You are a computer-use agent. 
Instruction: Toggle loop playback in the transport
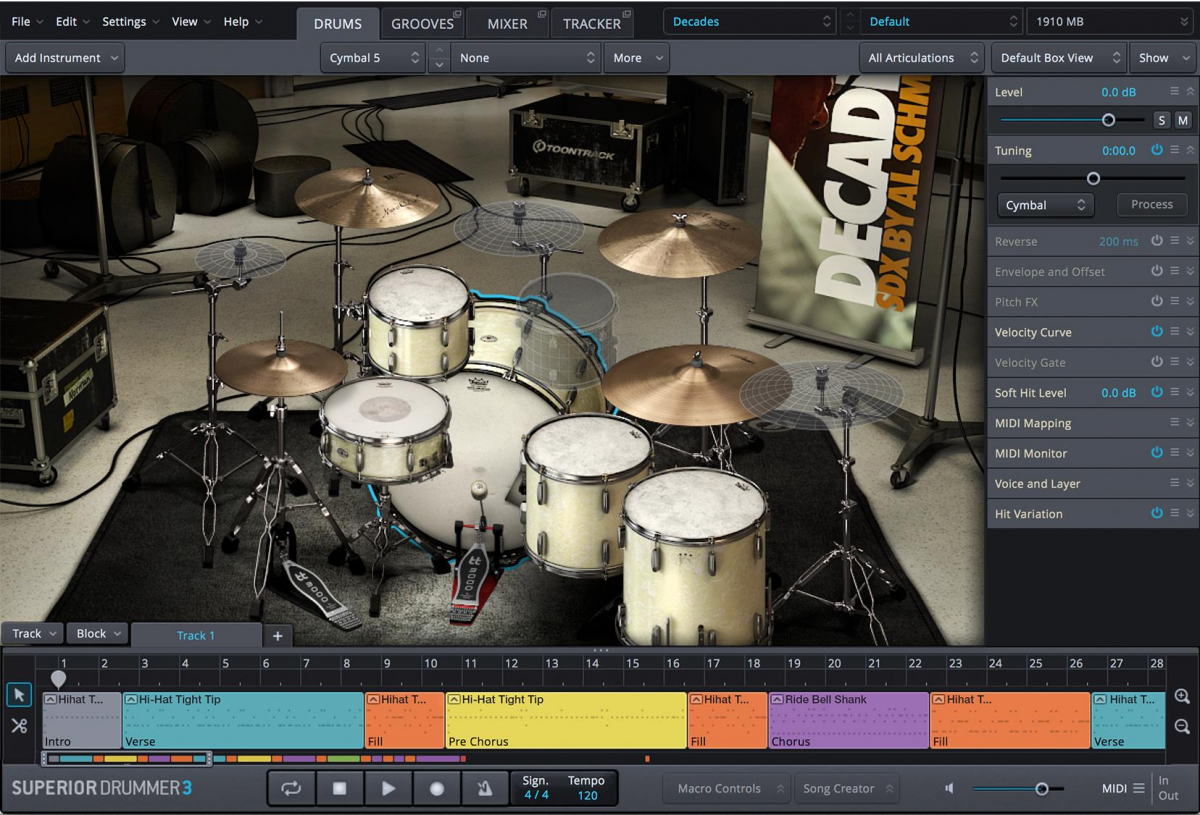pyautogui.click(x=291, y=788)
